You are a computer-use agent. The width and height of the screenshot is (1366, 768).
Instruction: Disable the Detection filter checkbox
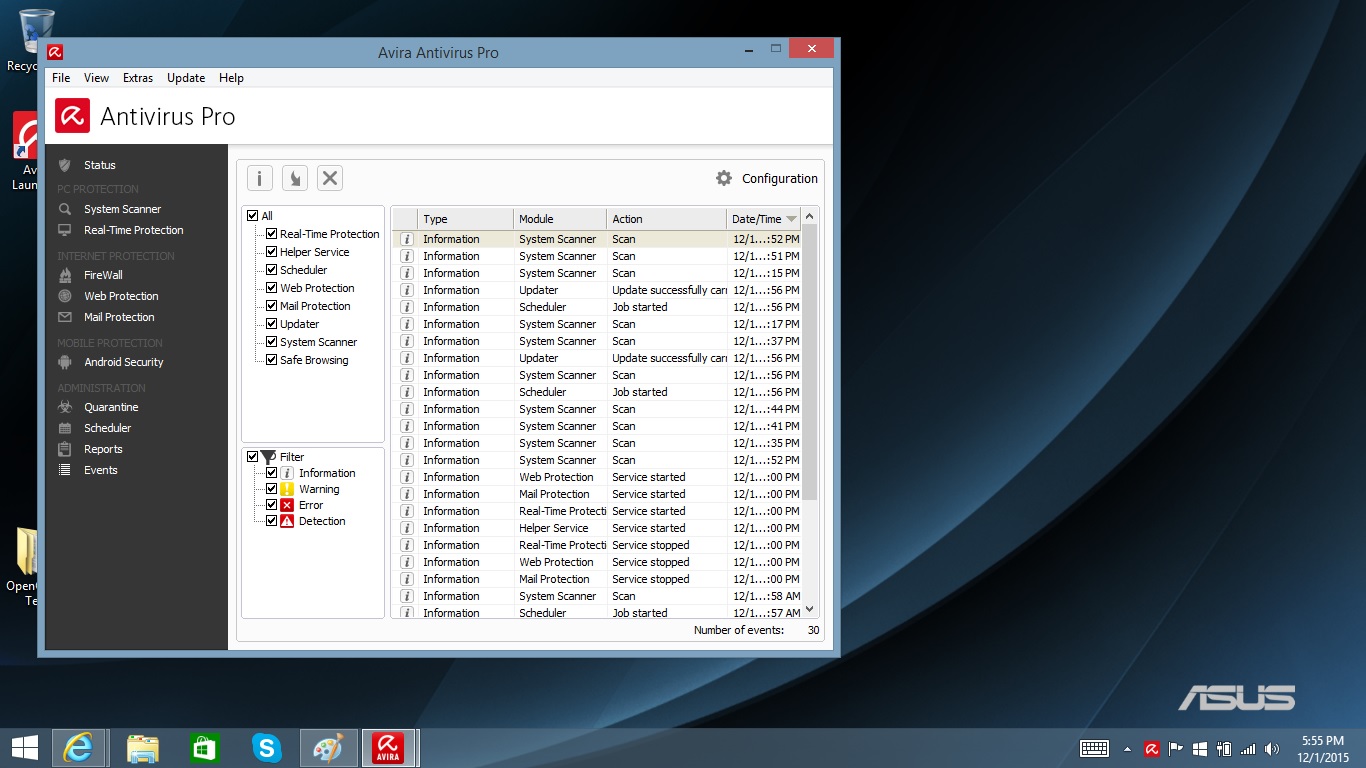pos(271,521)
